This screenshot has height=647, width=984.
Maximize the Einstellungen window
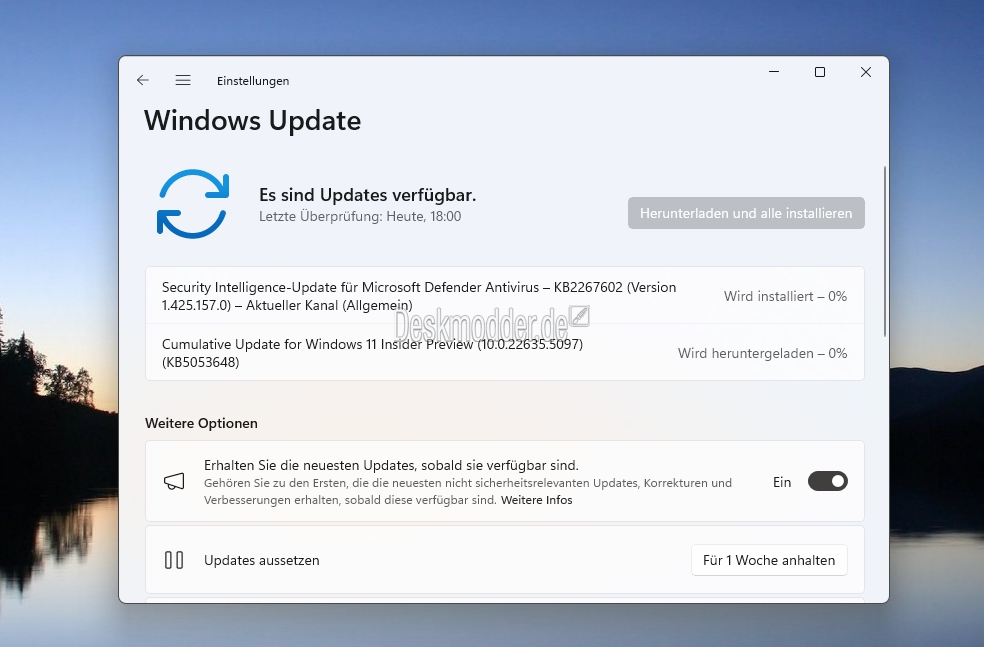(820, 72)
